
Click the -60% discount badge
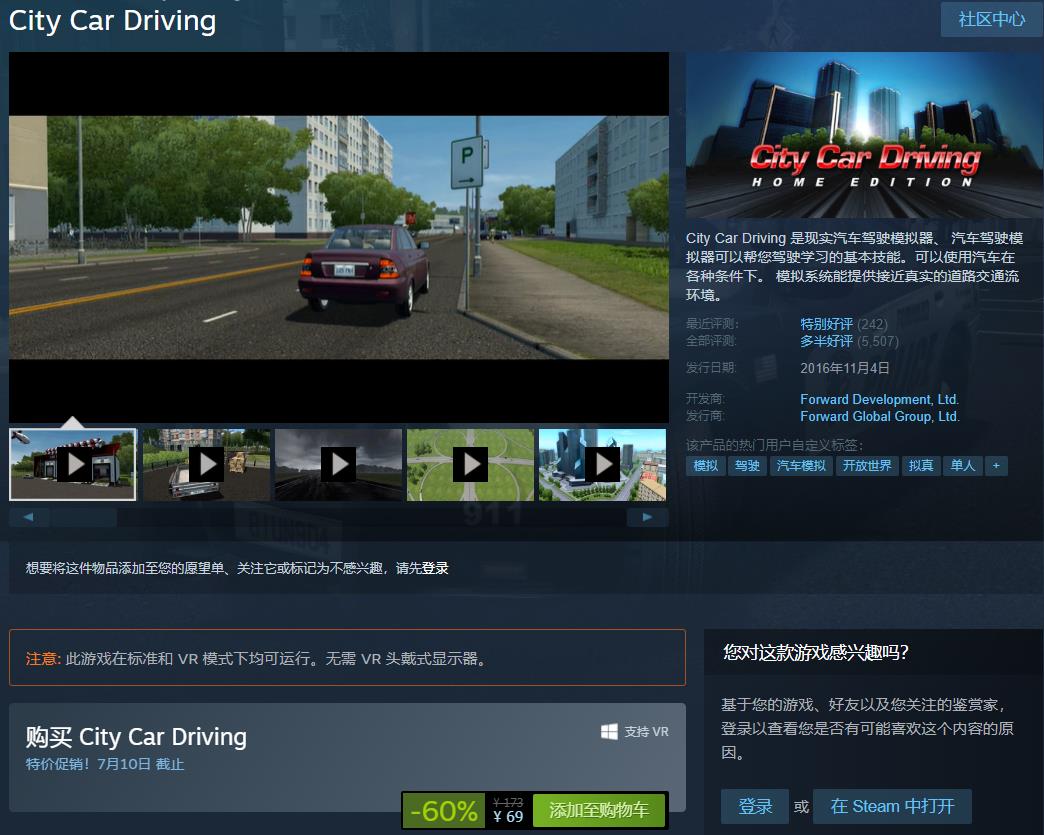click(444, 810)
